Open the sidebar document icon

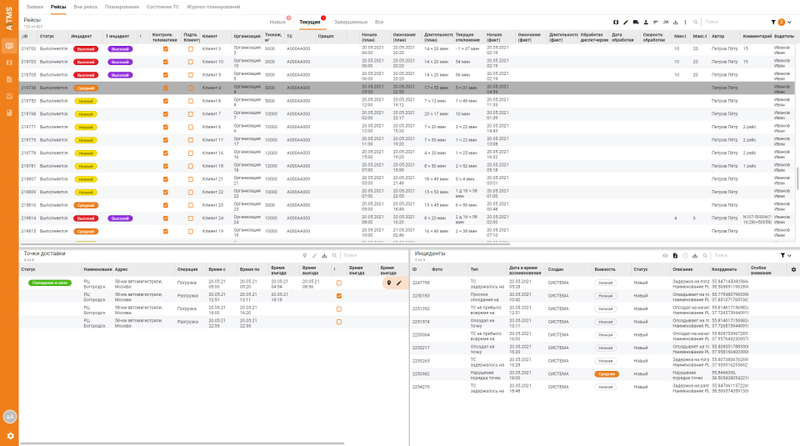point(9,80)
